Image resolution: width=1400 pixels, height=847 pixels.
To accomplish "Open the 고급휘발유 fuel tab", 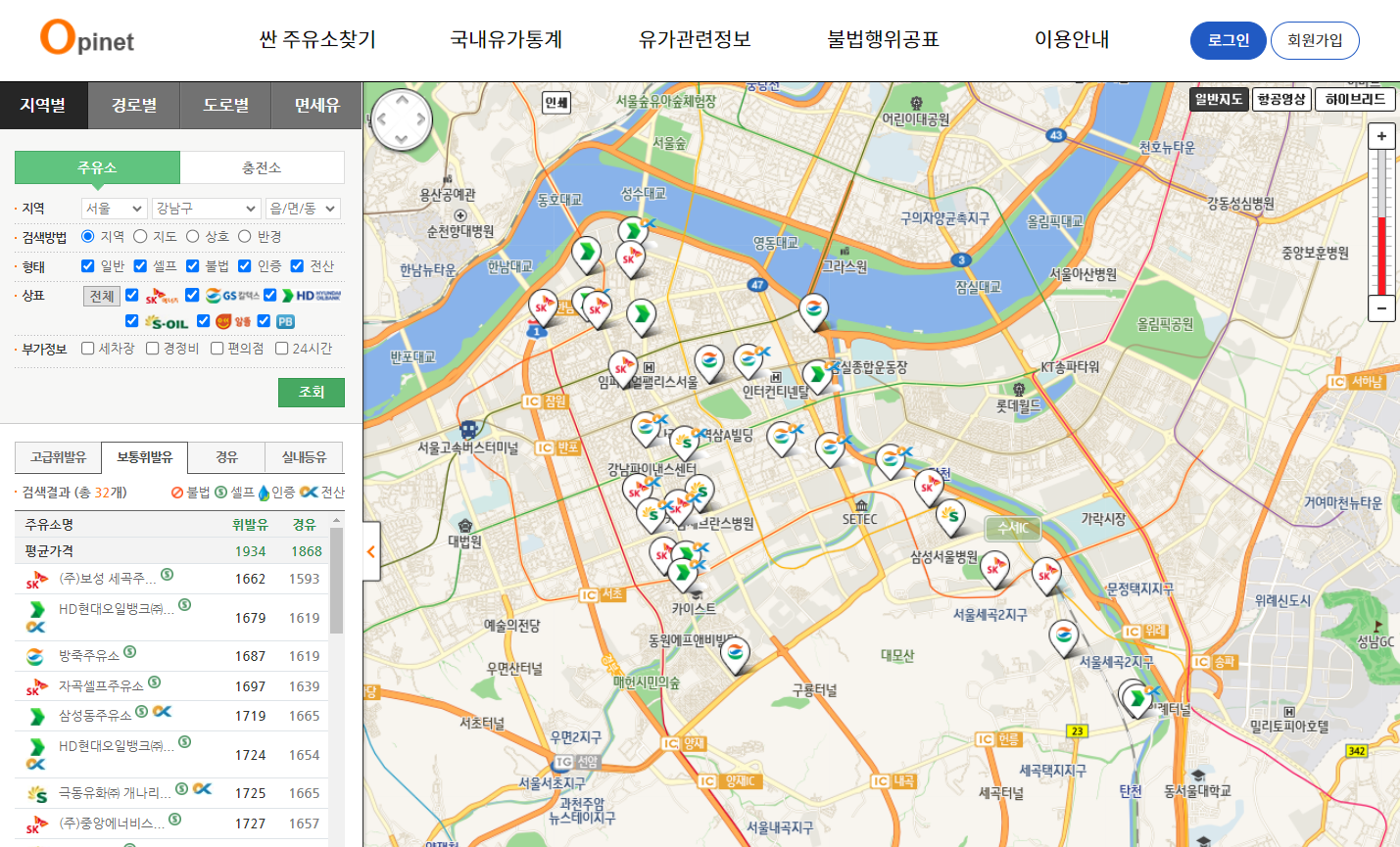I will 59,457.
